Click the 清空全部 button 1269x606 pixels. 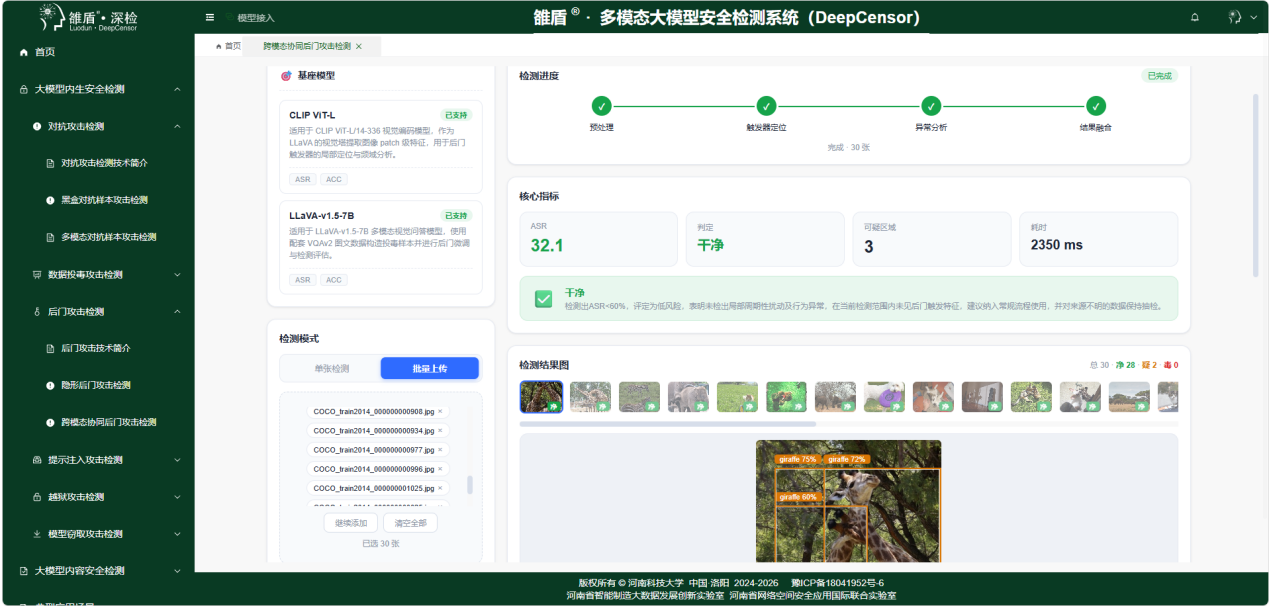click(x=410, y=523)
